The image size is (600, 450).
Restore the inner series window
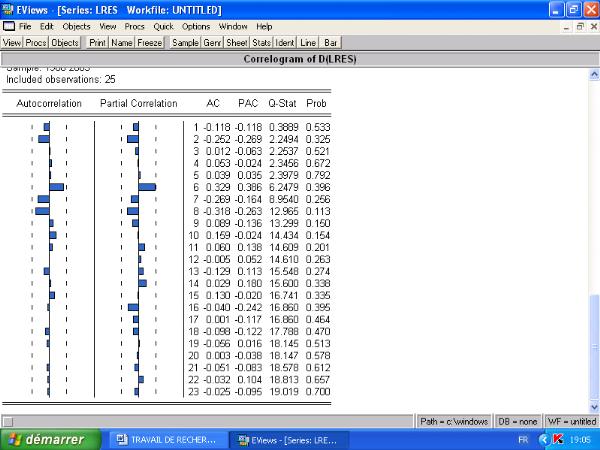[x=580, y=27]
